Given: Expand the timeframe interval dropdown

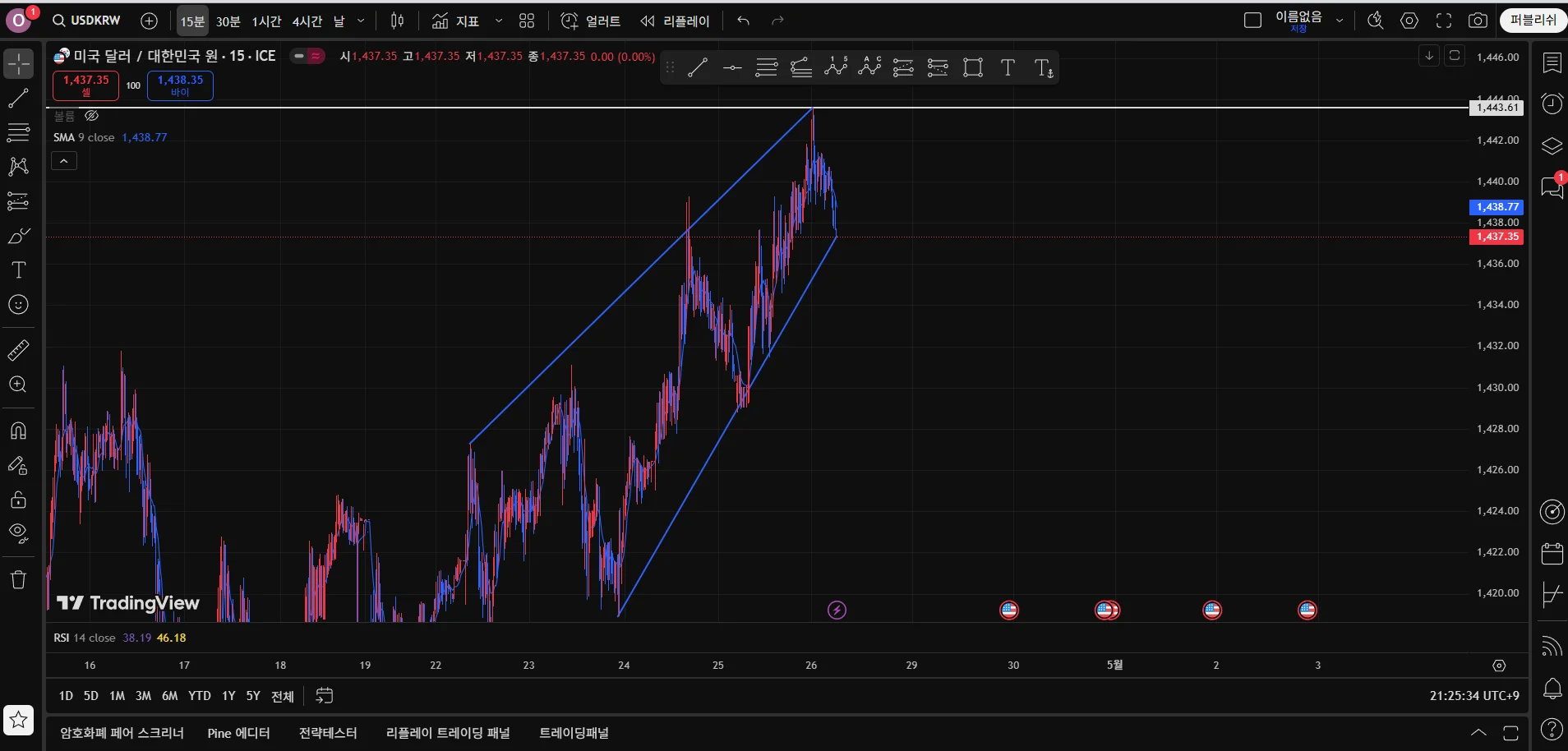Looking at the screenshot, I should [361, 21].
